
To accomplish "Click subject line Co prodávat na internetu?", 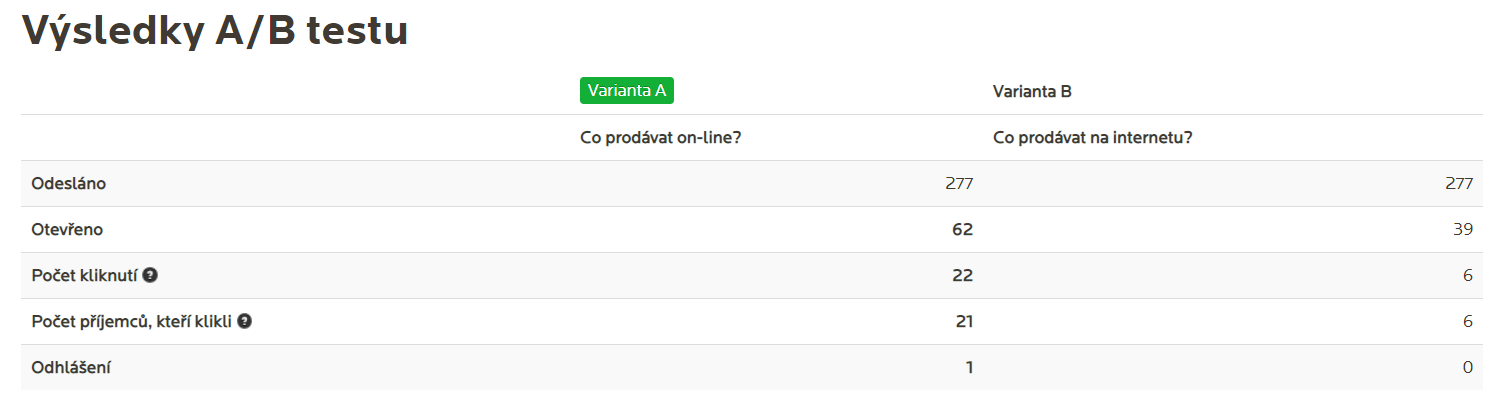I will click(1093, 138).
